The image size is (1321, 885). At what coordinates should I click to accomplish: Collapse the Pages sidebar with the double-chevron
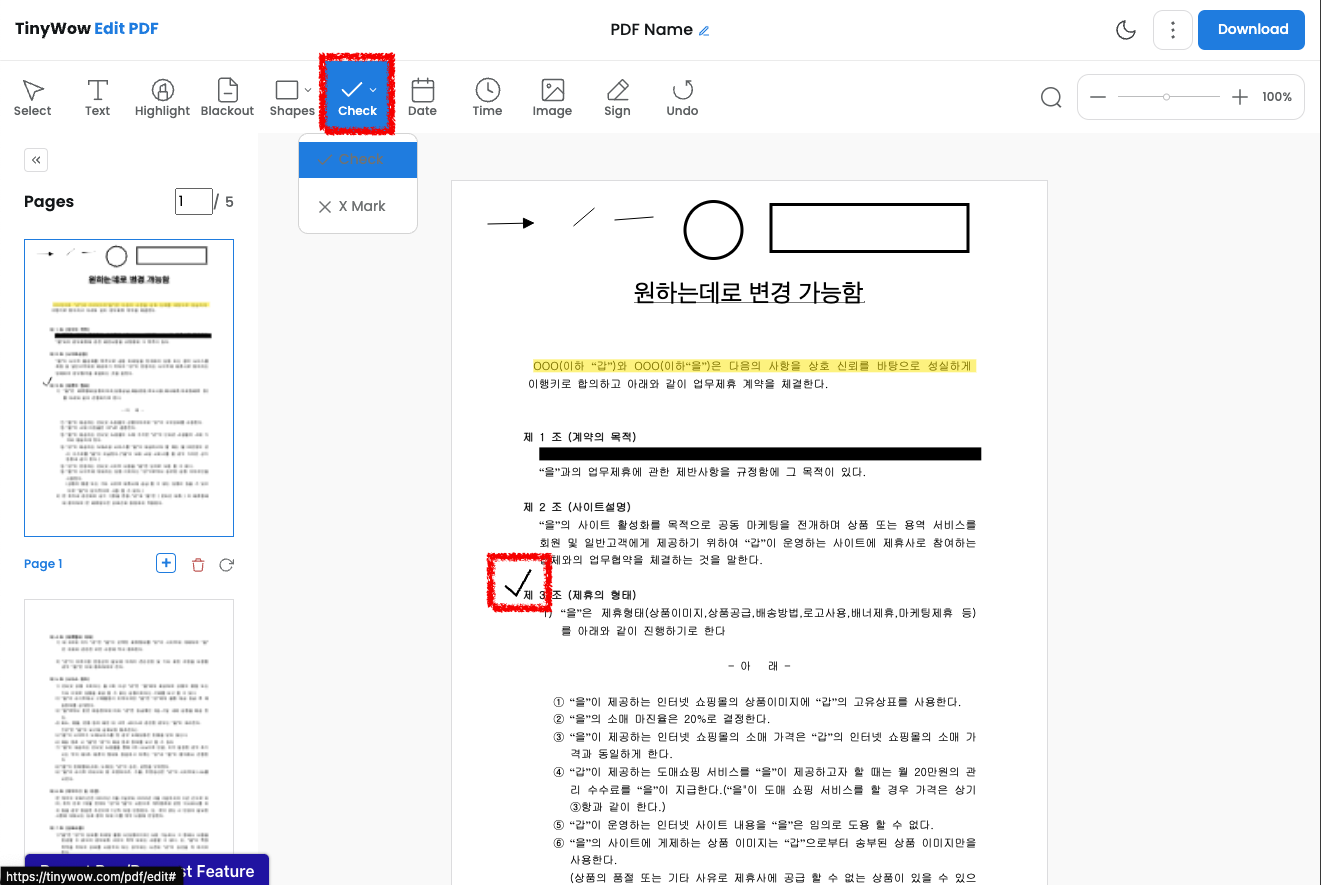(35, 159)
